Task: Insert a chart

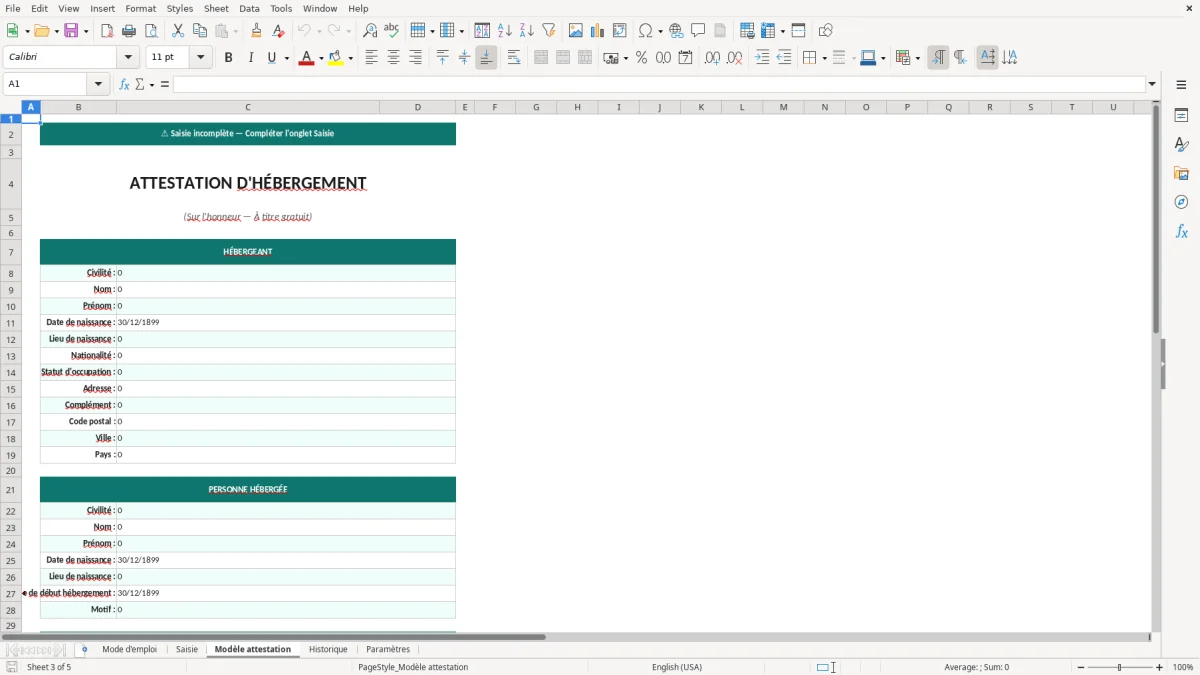Action: 598,31
